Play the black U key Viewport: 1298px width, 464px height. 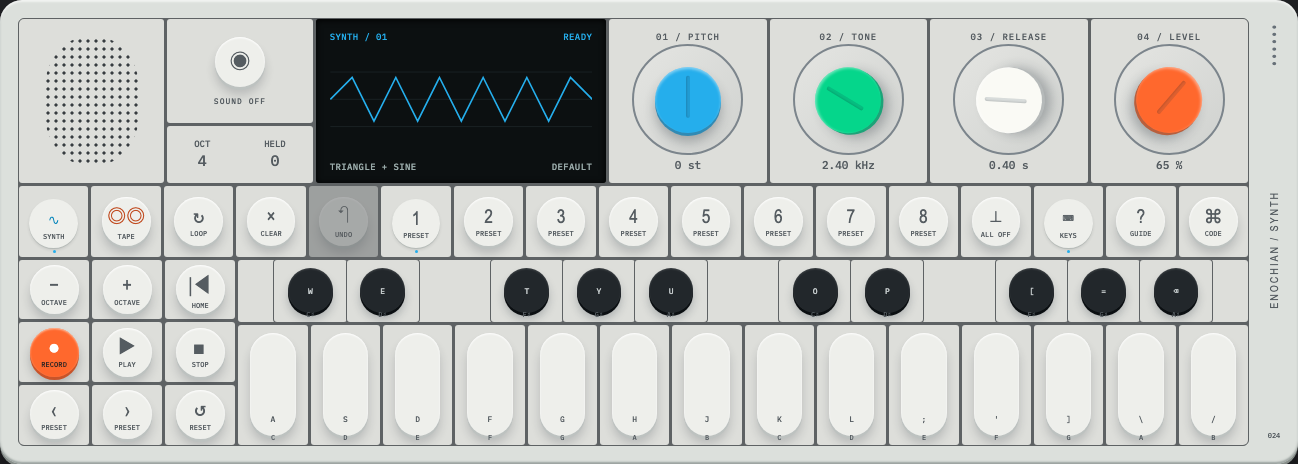click(671, 291)
